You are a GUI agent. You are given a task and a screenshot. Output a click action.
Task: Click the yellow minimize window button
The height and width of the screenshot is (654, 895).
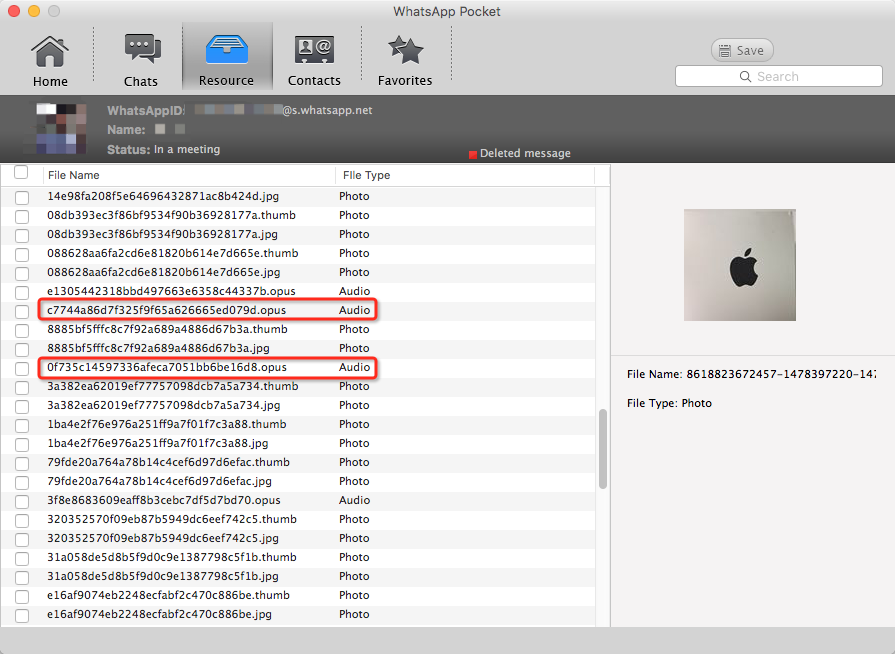click(x=34, y=11)
